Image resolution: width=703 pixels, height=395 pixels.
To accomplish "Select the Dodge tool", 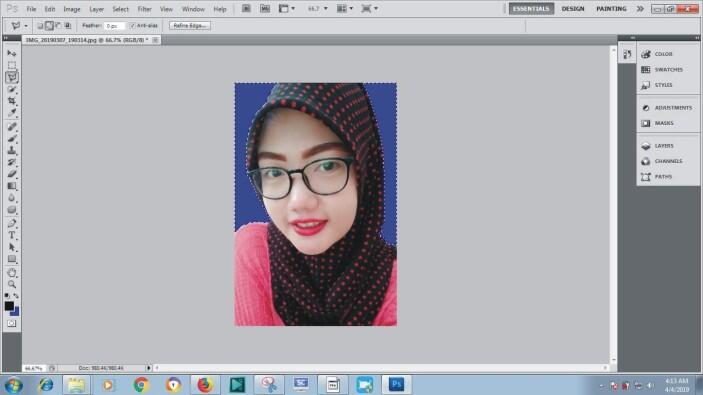I will pos(12,210).
